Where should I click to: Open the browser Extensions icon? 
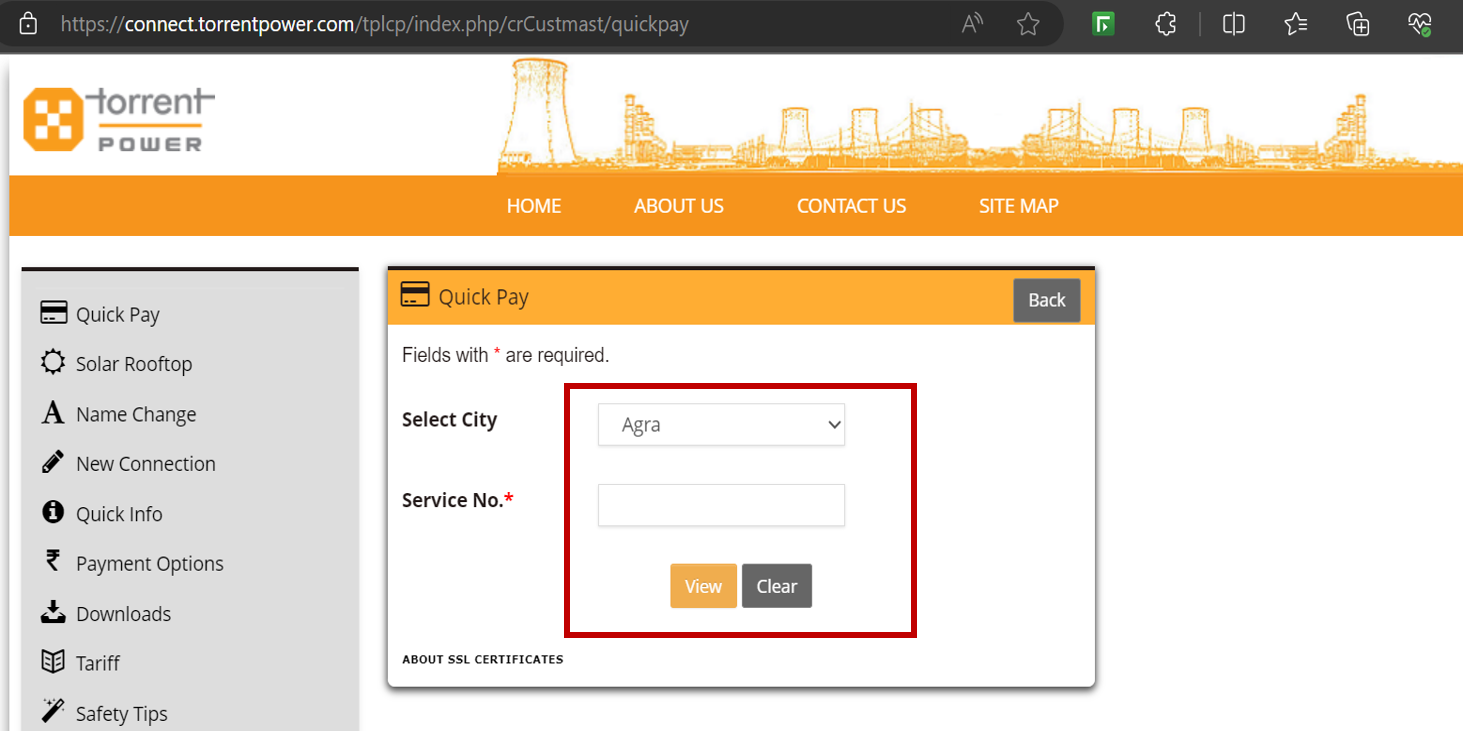pos(1165,23)
